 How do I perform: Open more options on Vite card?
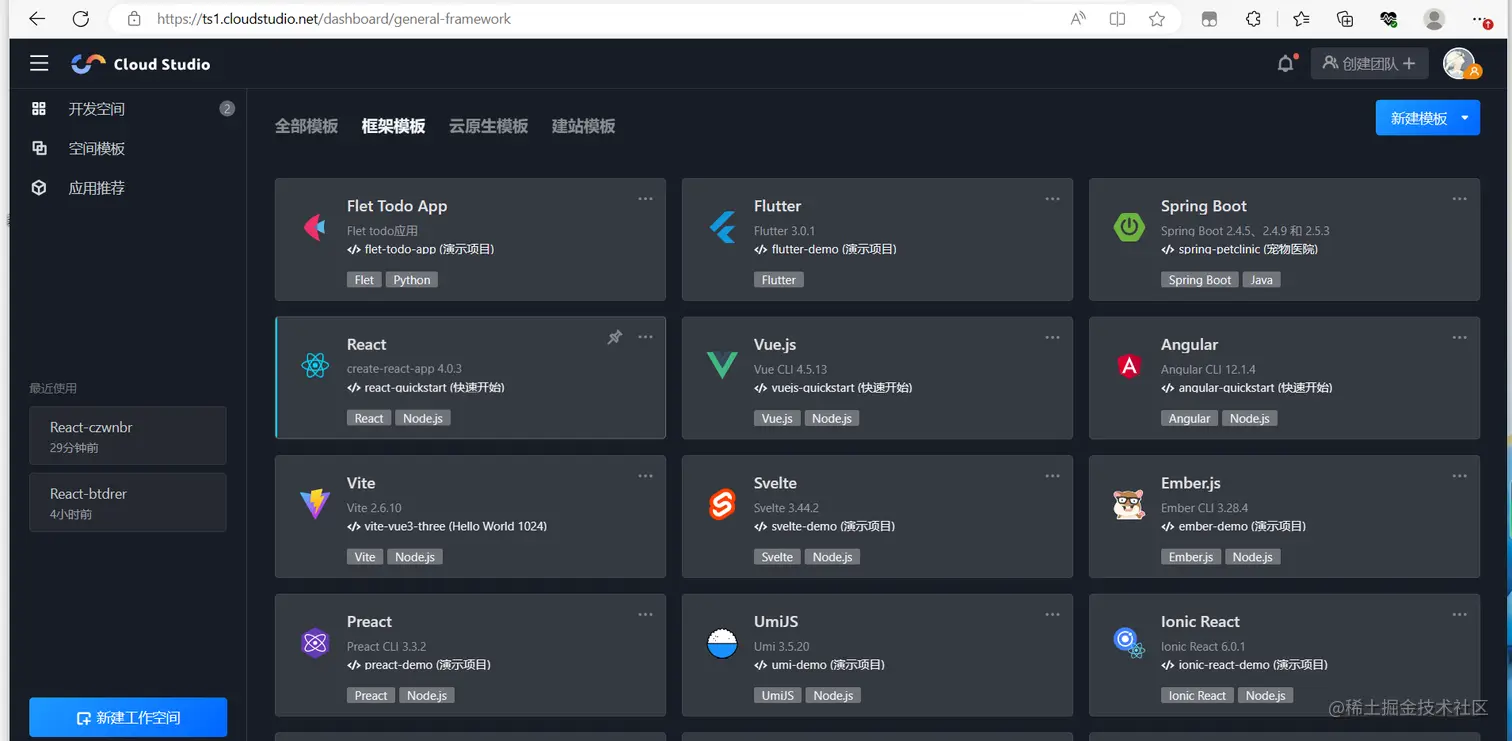(646, 476)
